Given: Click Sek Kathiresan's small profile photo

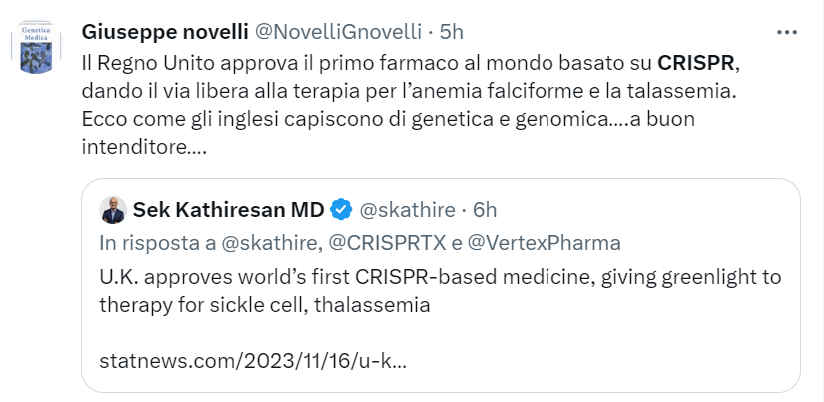Looking at the screenshot, I should pos(112,210).
